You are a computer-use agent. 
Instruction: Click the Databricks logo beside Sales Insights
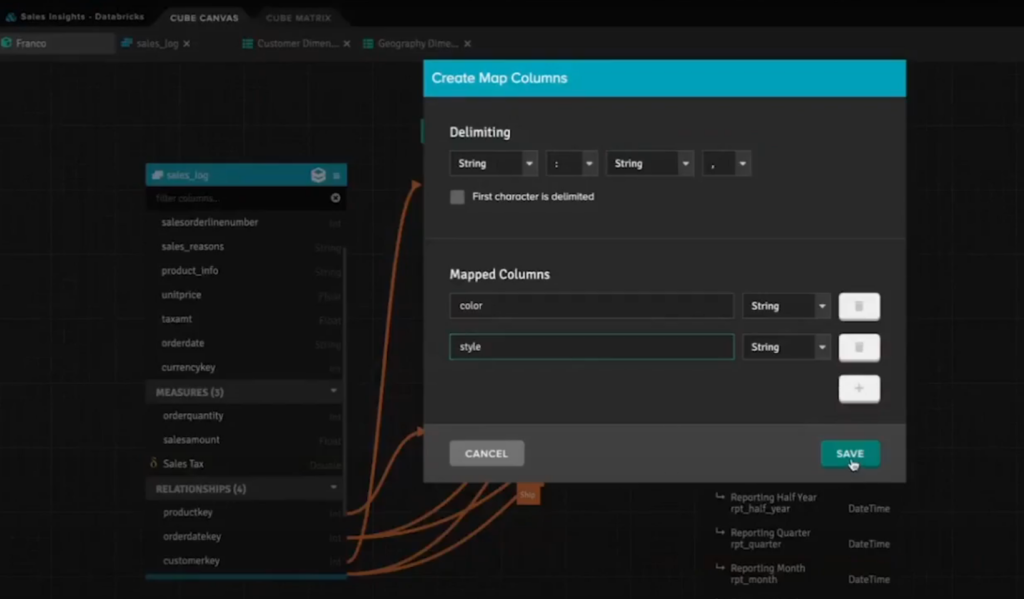tap(11, 15)
